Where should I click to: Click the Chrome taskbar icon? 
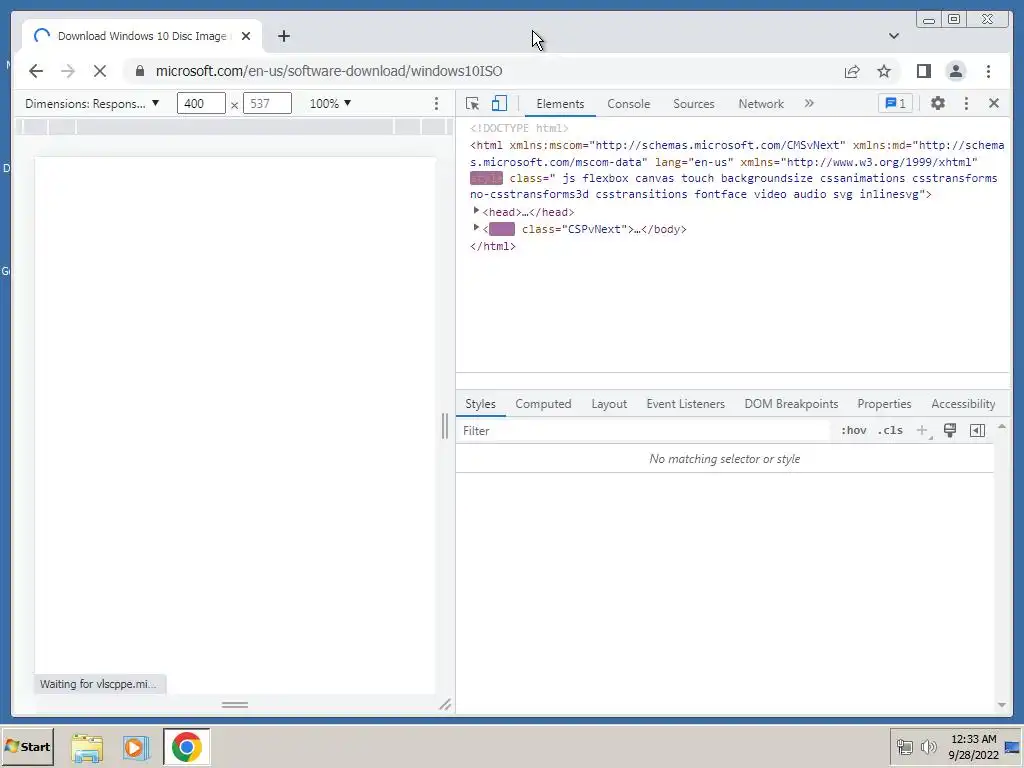[x=187, y=747]
